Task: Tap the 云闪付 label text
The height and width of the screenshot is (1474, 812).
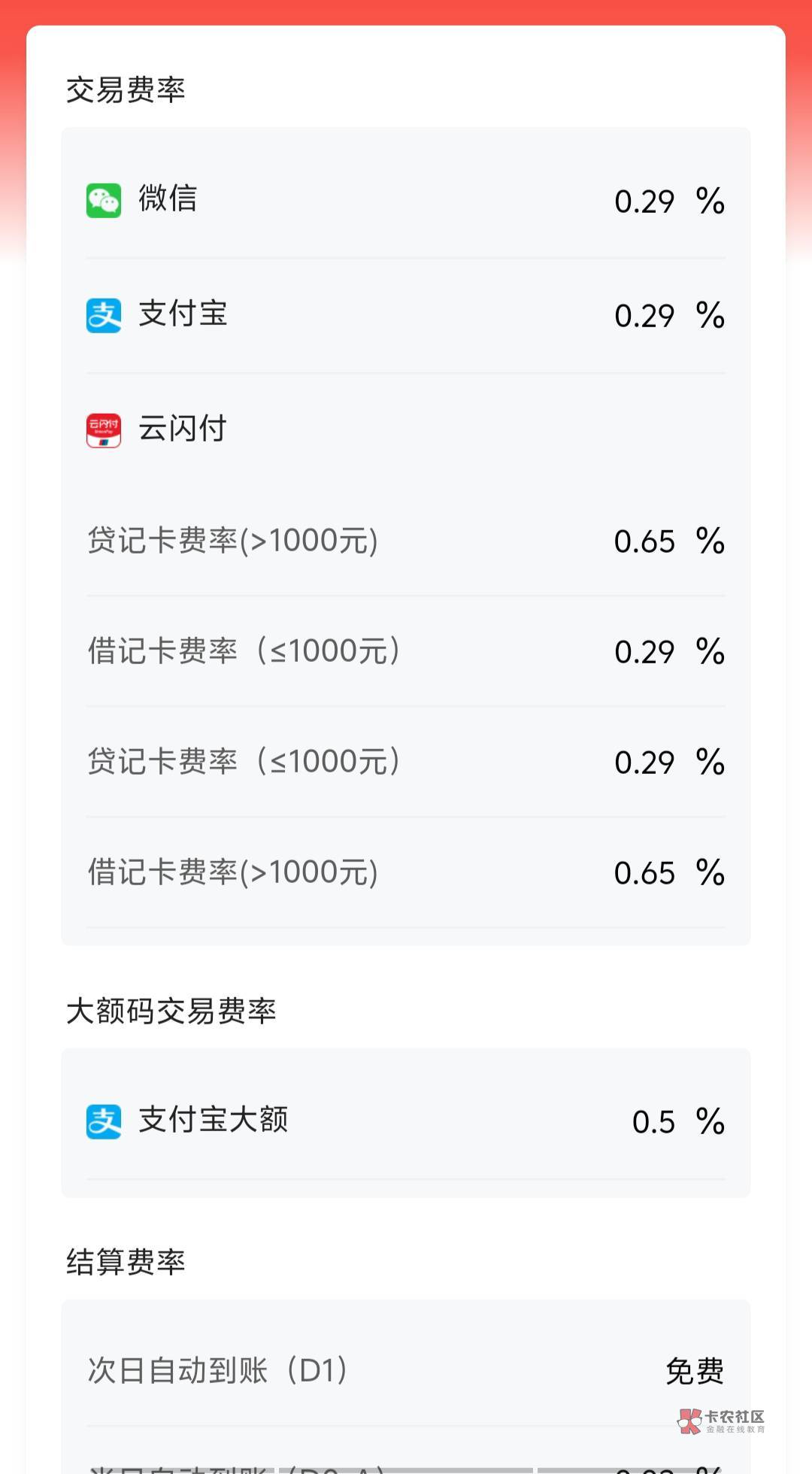Action: [183, 429]
